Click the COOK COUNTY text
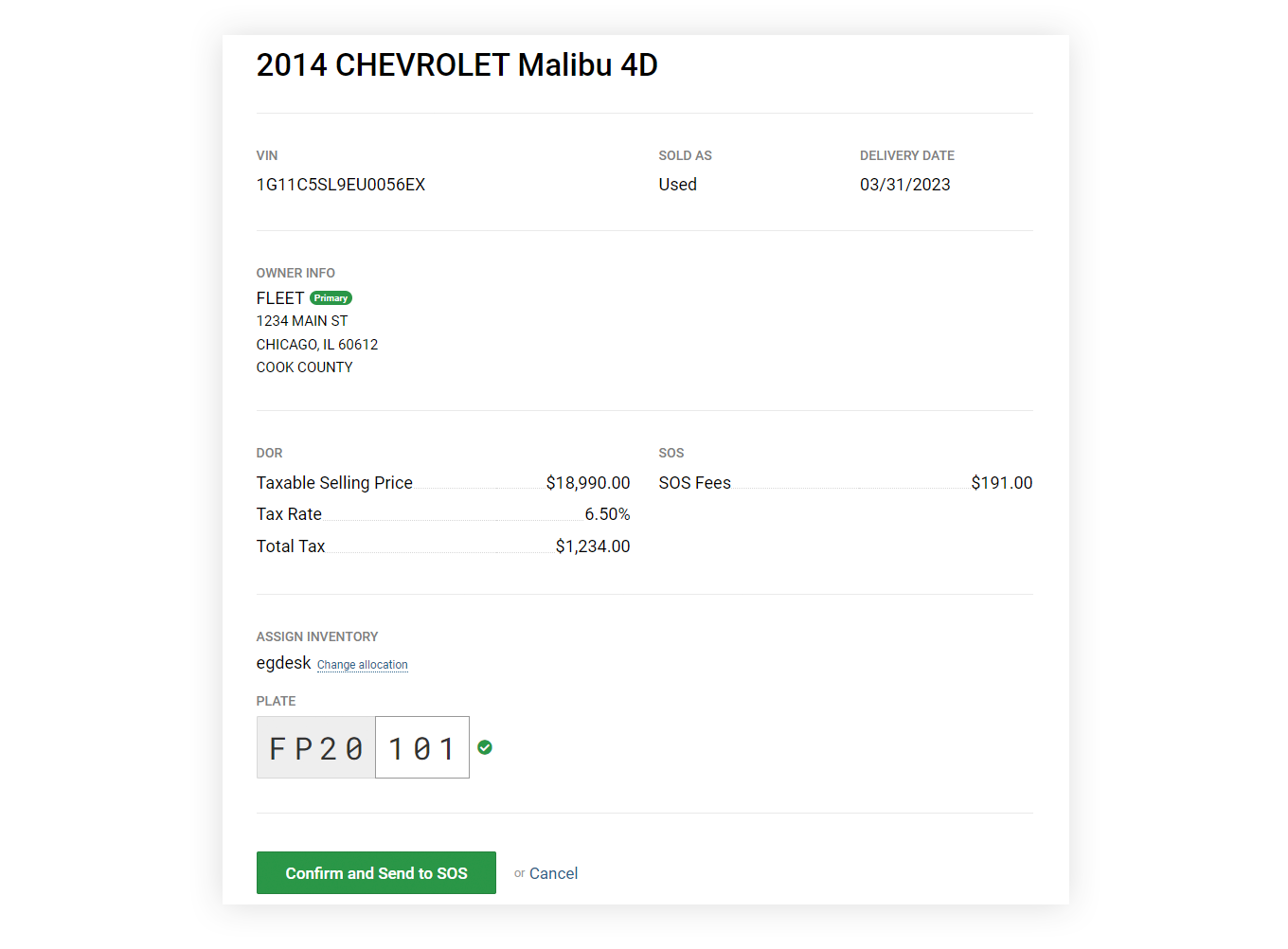The image size is (1288, 949). (304, 367)
